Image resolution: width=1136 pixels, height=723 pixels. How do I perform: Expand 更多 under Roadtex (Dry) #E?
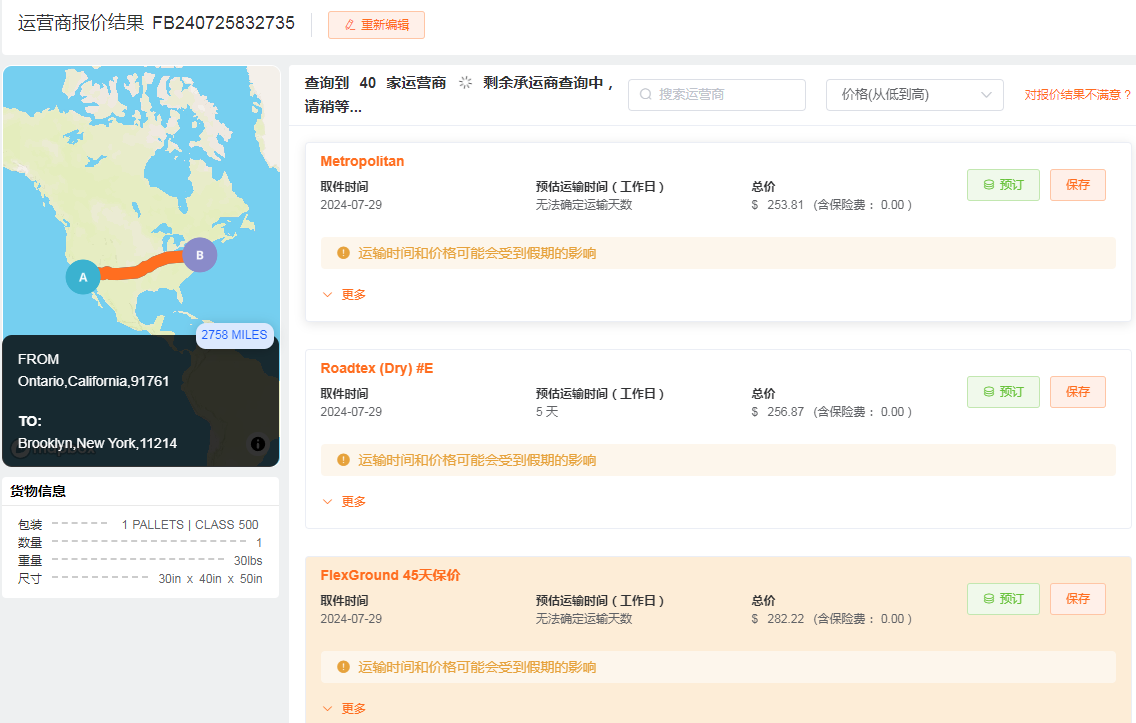click(x=344, y=502)
